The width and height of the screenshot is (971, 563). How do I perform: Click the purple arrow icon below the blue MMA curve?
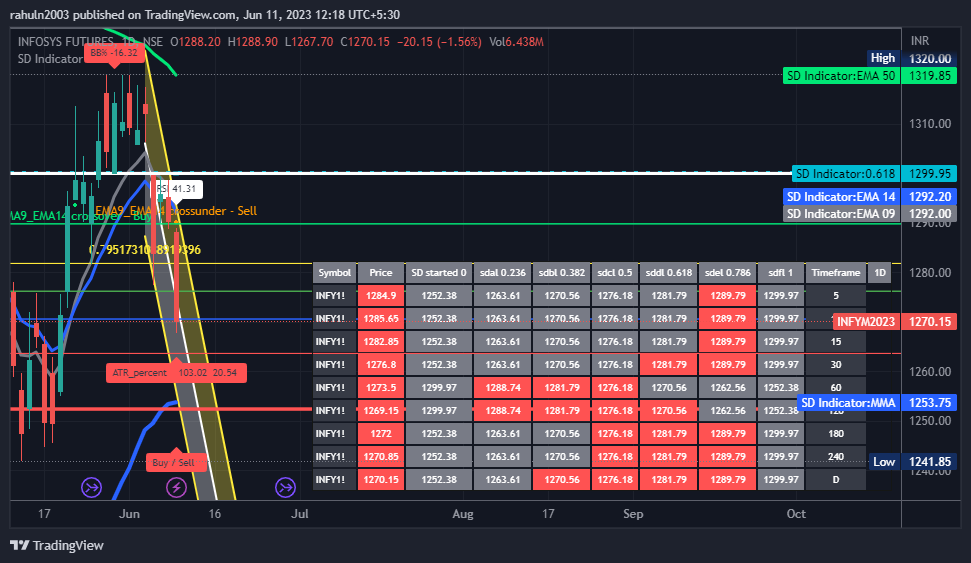92,487
